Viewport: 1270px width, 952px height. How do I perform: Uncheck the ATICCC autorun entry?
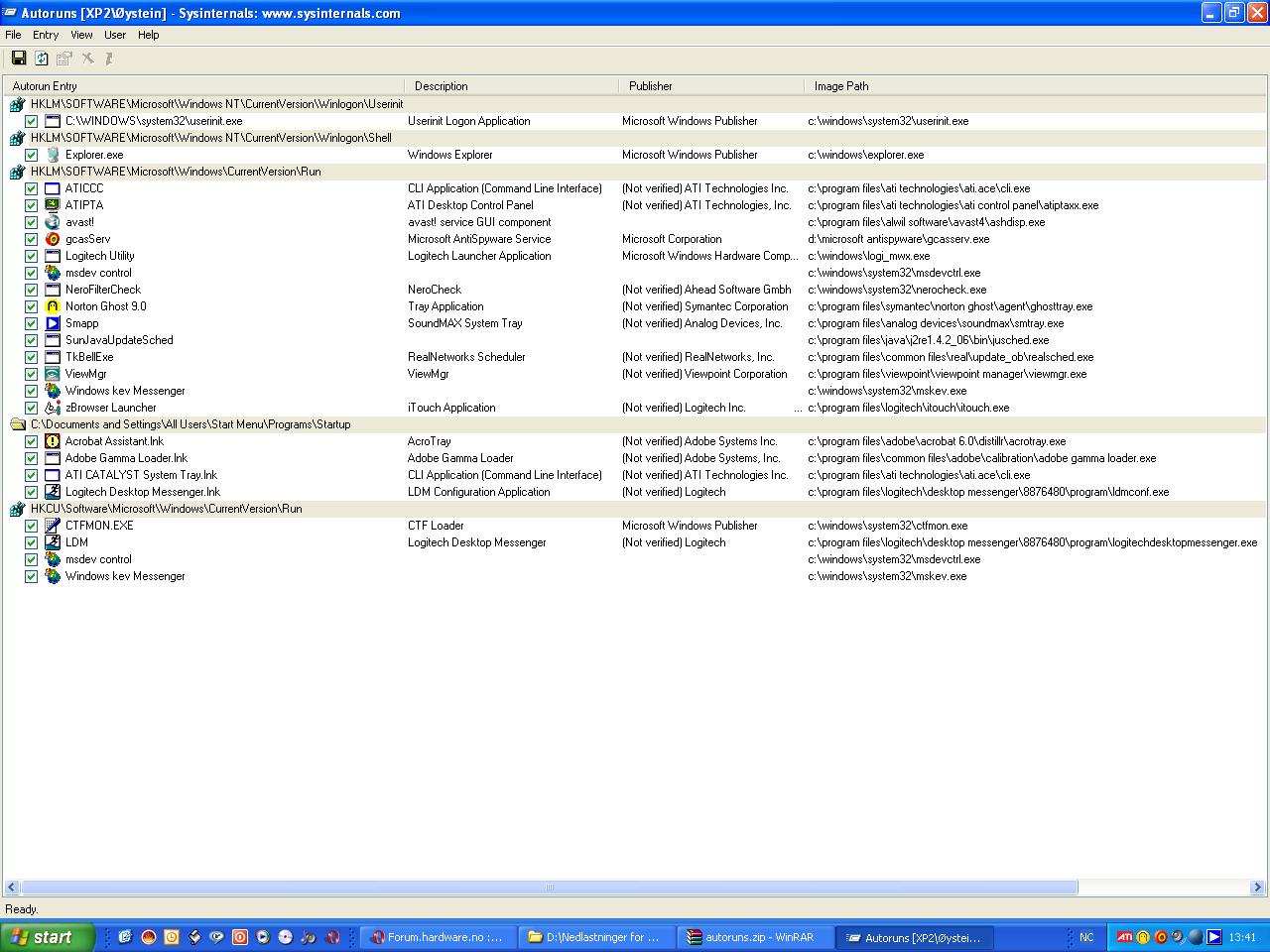[x=31, y=188]
